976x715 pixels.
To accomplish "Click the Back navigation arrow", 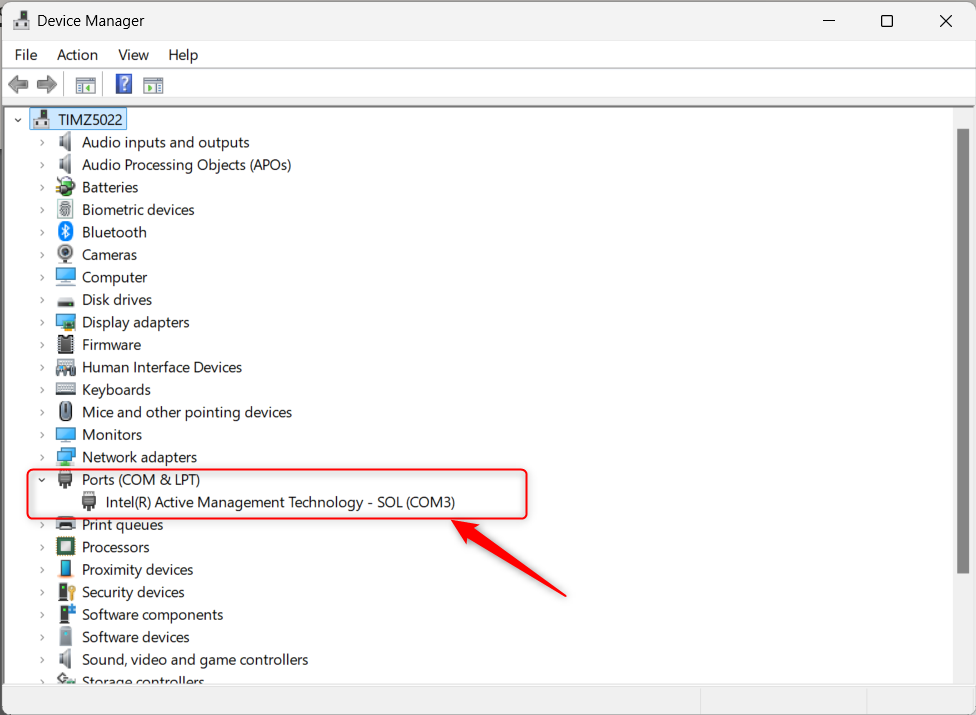I will click(x=18, y=84).
